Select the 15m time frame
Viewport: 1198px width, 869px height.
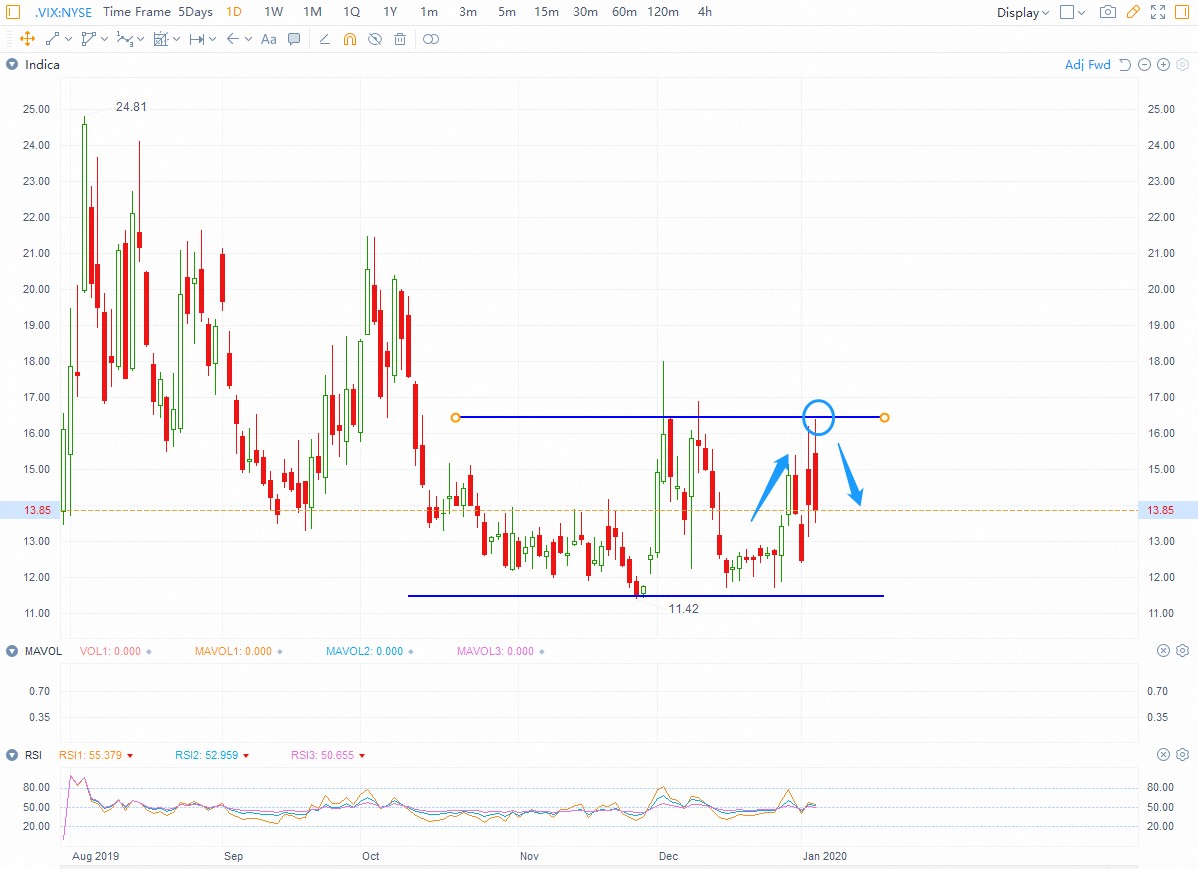[546, 12]
